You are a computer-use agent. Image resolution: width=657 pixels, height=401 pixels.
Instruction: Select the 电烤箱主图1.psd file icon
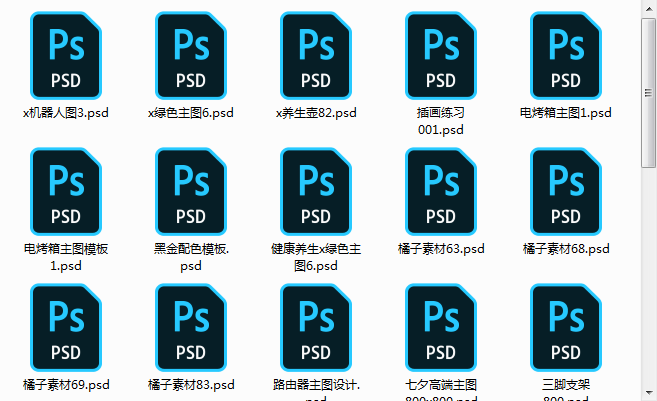566,55
